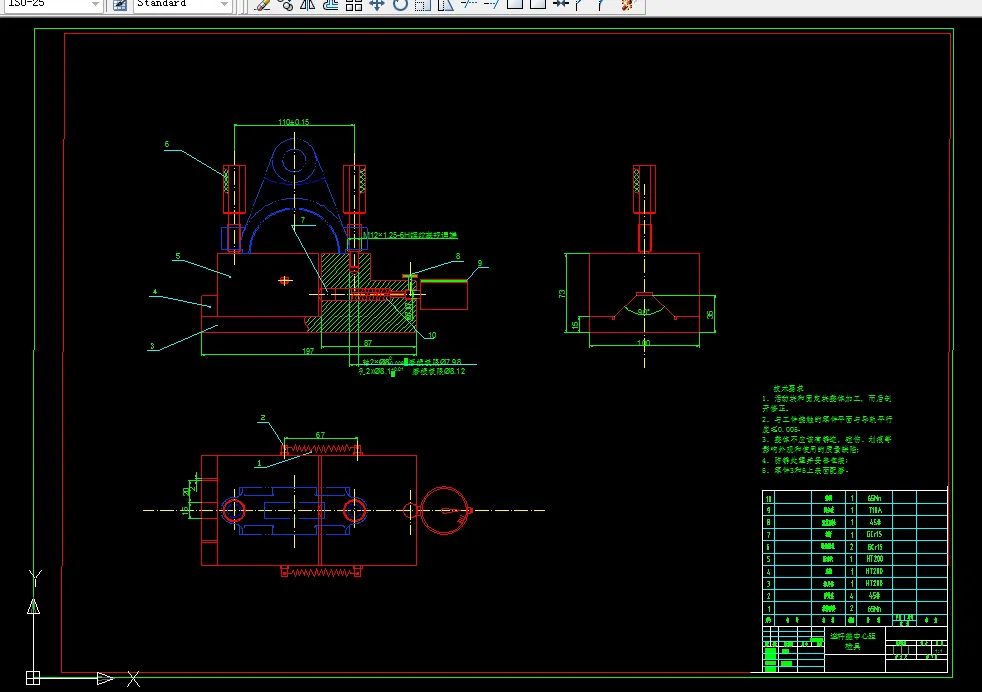Select balloon number 8 label

point(458,256)
